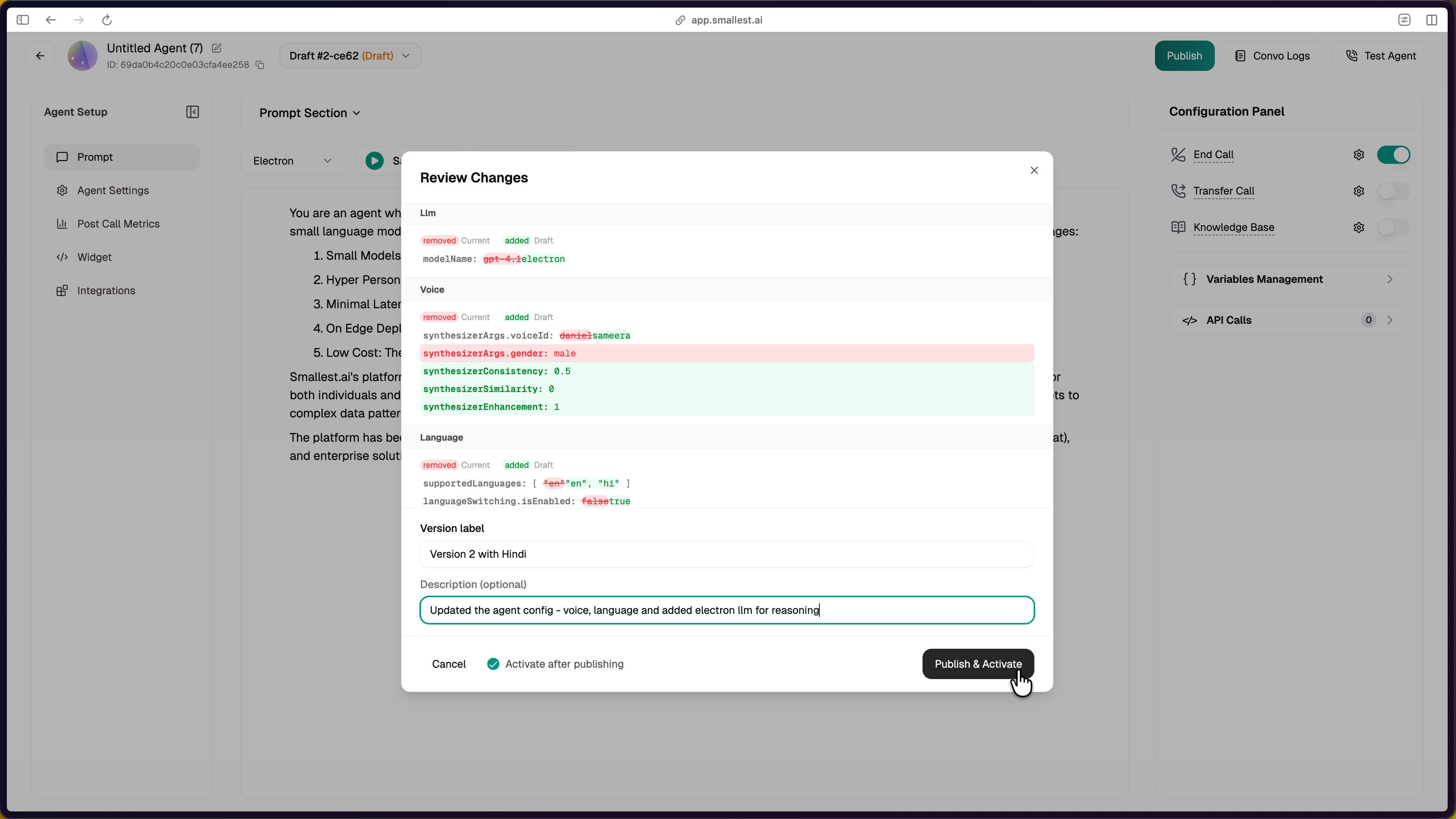Cancel the Review Changes dialog

pos(449,664)
